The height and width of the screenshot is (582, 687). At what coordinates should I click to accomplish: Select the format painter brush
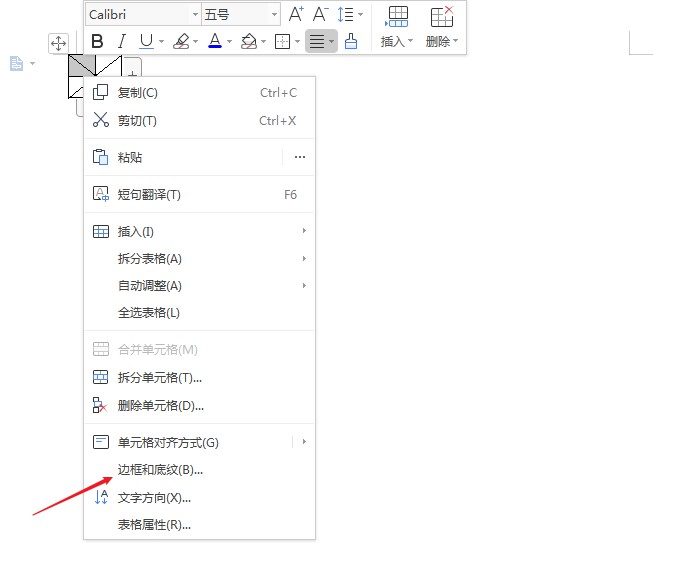(351, 42)
